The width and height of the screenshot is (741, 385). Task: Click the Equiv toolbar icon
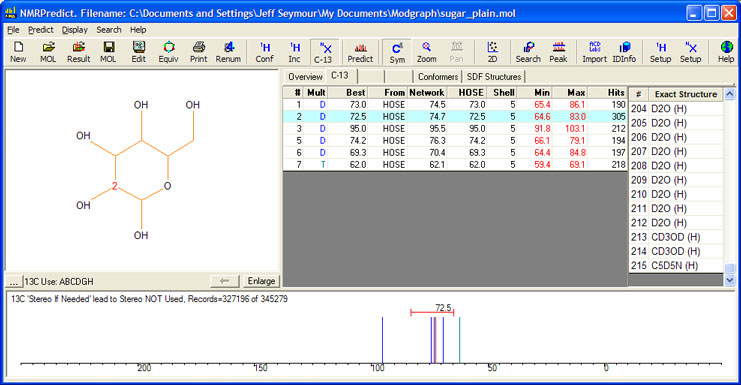pos(169,52)
